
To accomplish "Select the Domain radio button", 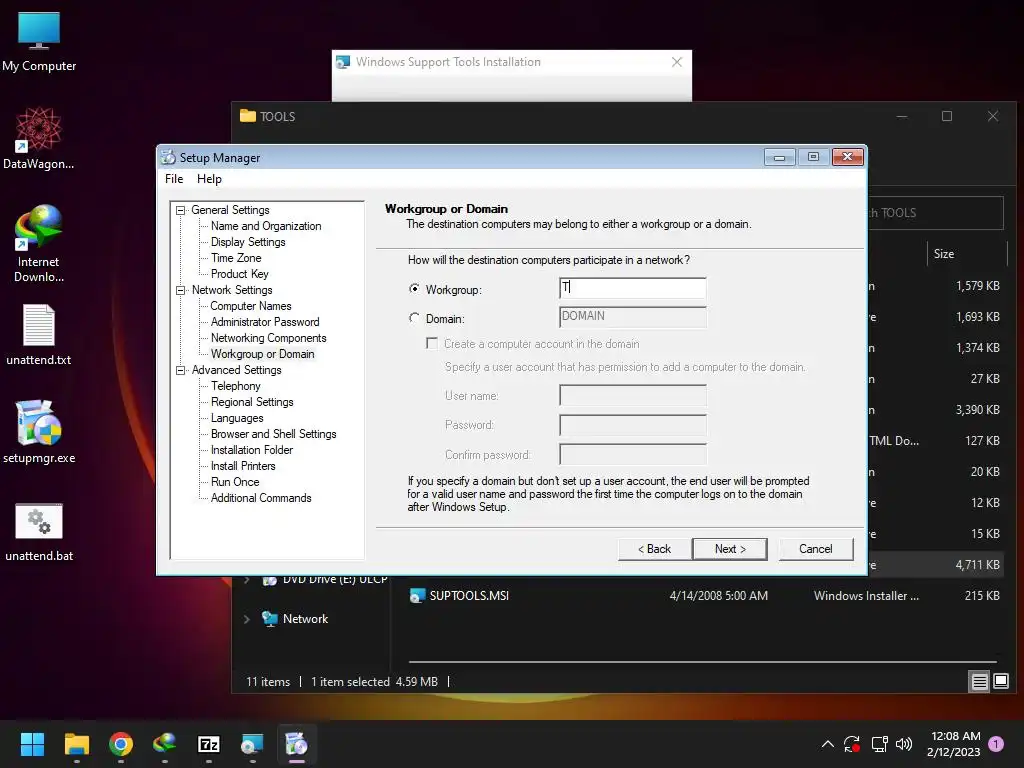I will click(x=414, y=318).
